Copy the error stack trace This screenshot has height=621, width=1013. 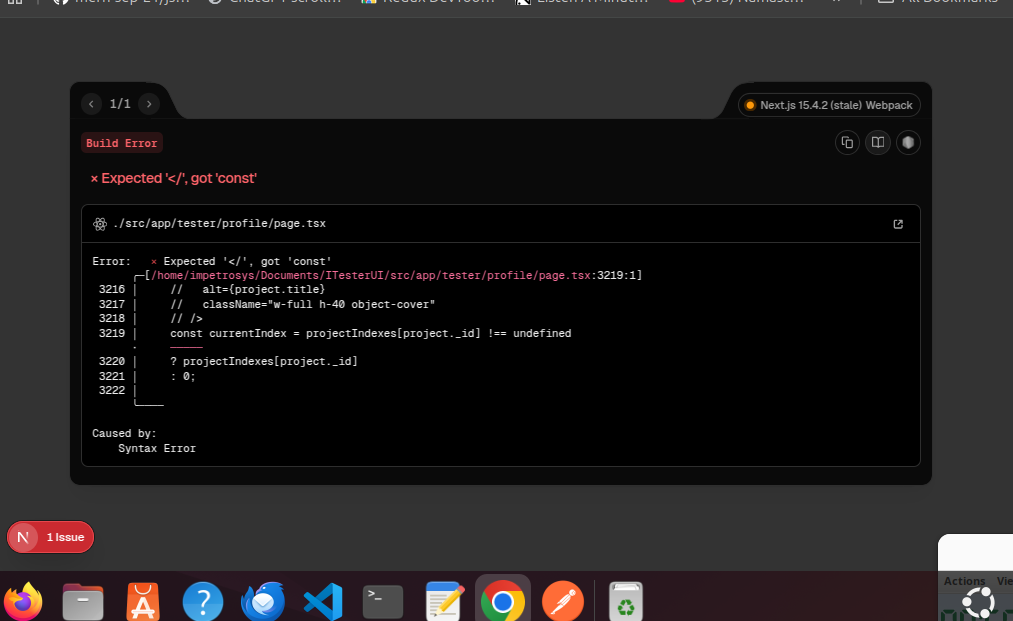point(847,143)
